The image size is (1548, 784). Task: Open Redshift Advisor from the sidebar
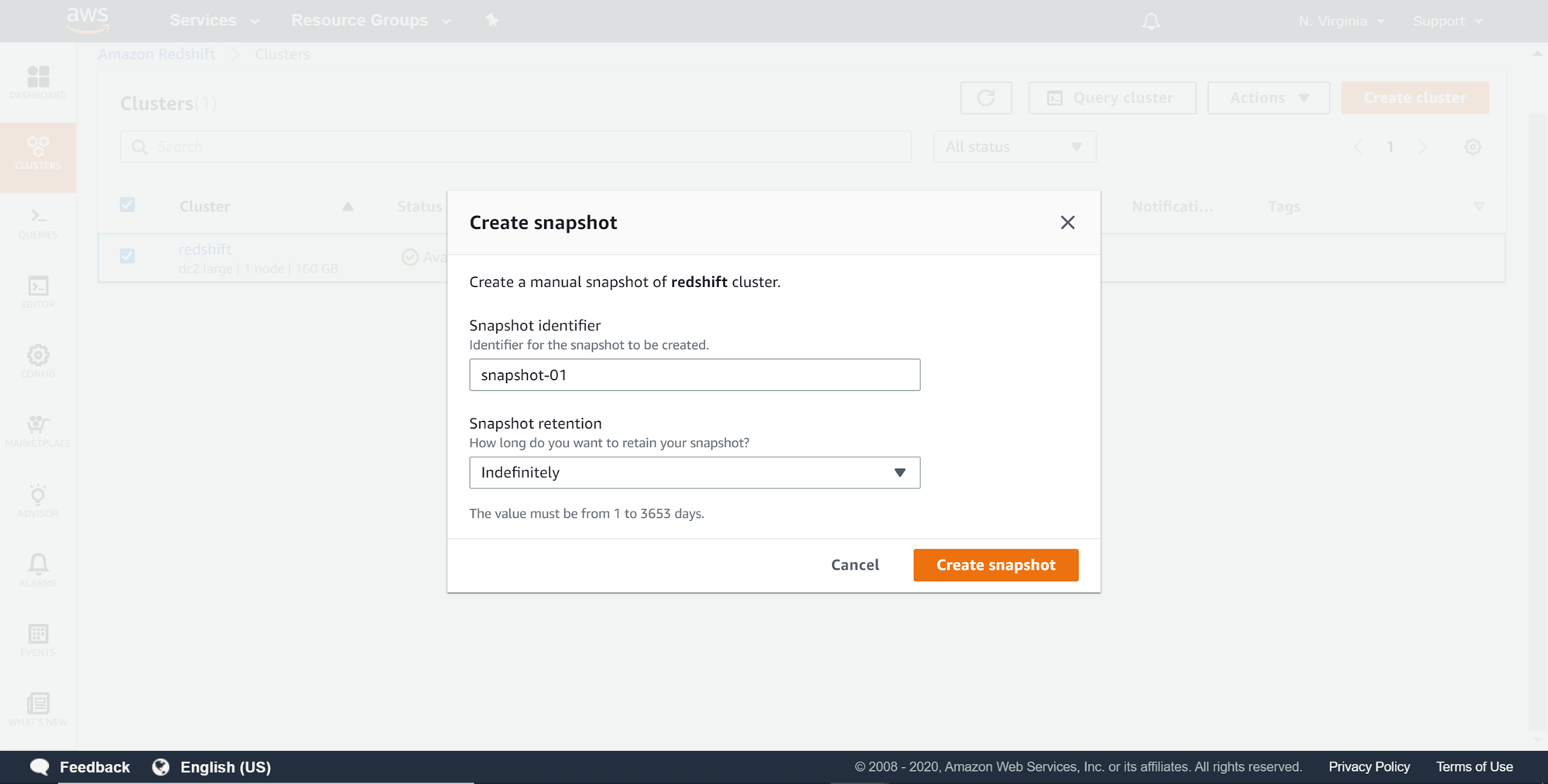tap(38, 502)
